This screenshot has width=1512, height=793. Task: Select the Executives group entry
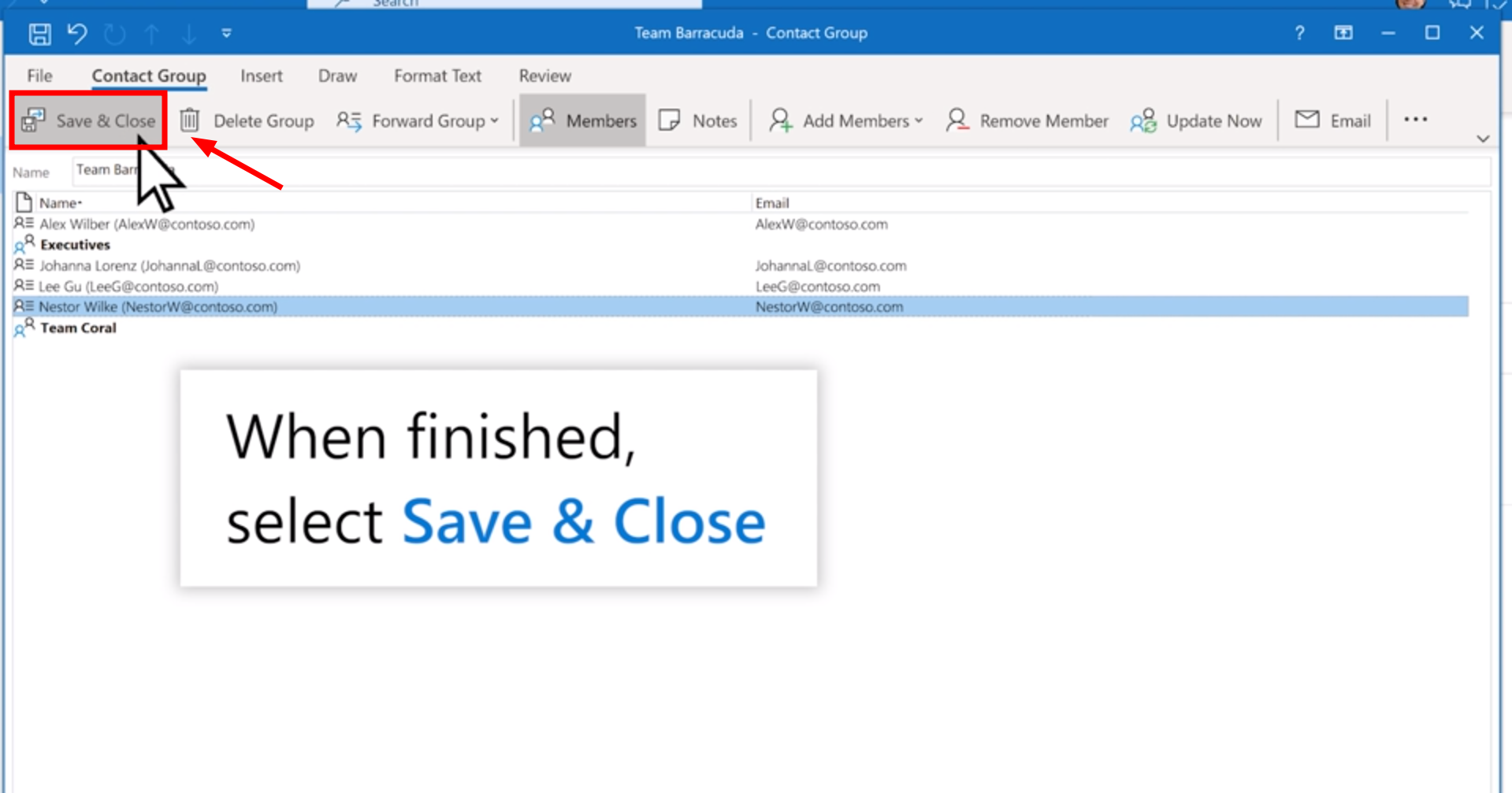pyautogui.click(x=75, y=244)
